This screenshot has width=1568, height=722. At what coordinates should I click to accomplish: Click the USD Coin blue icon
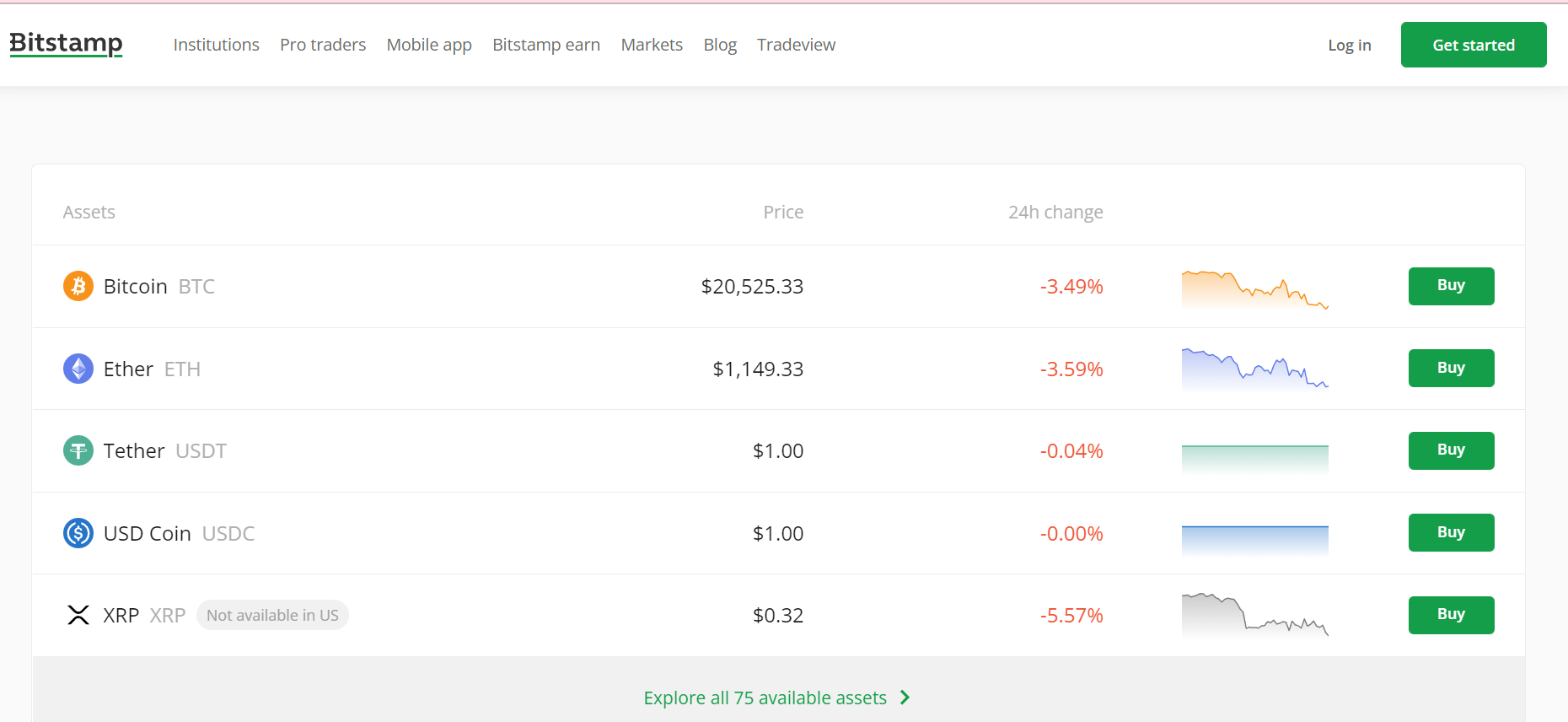(x=78, y=533)
